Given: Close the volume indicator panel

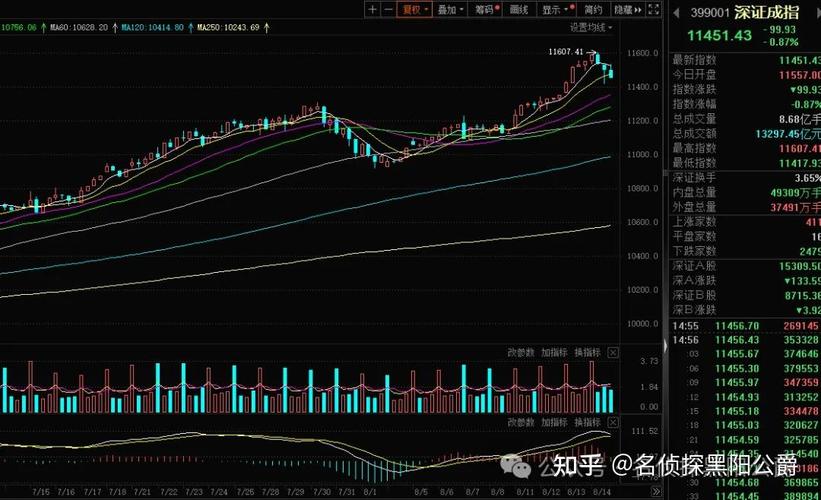Looking at the screenshot, I should 613,353.
